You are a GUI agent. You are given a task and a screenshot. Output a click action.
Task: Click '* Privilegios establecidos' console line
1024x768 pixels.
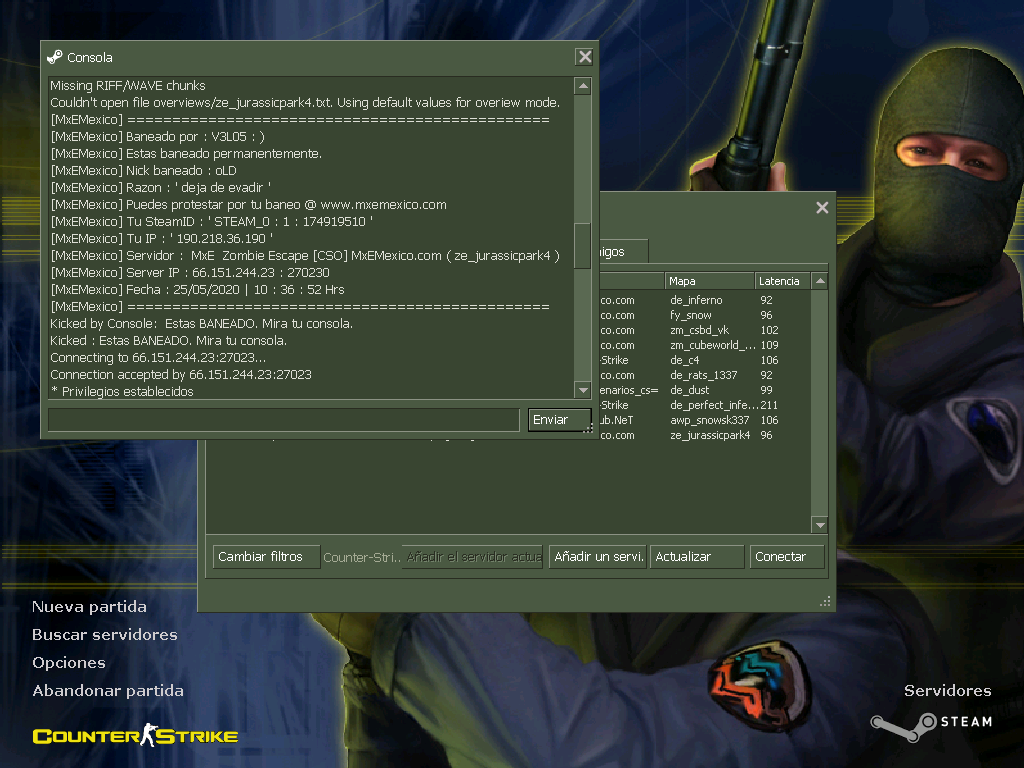[122, 391]
